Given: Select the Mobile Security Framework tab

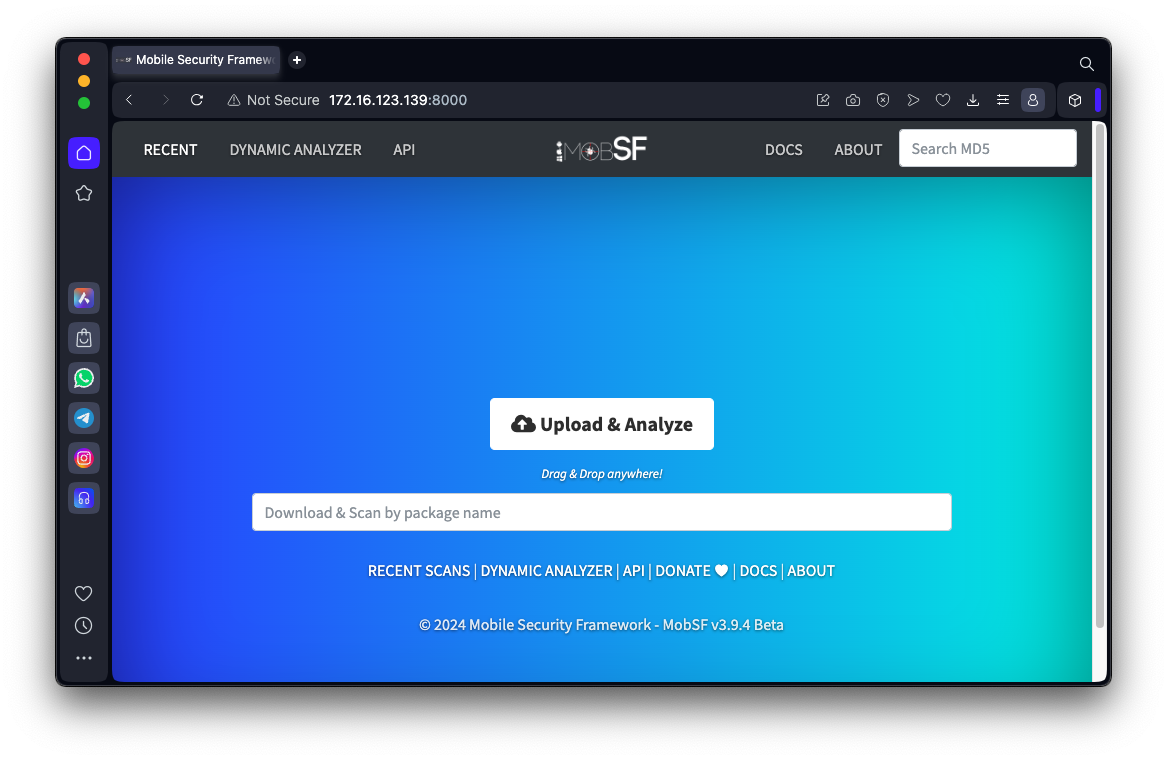Looking at the screenshot, I should 196,60.
